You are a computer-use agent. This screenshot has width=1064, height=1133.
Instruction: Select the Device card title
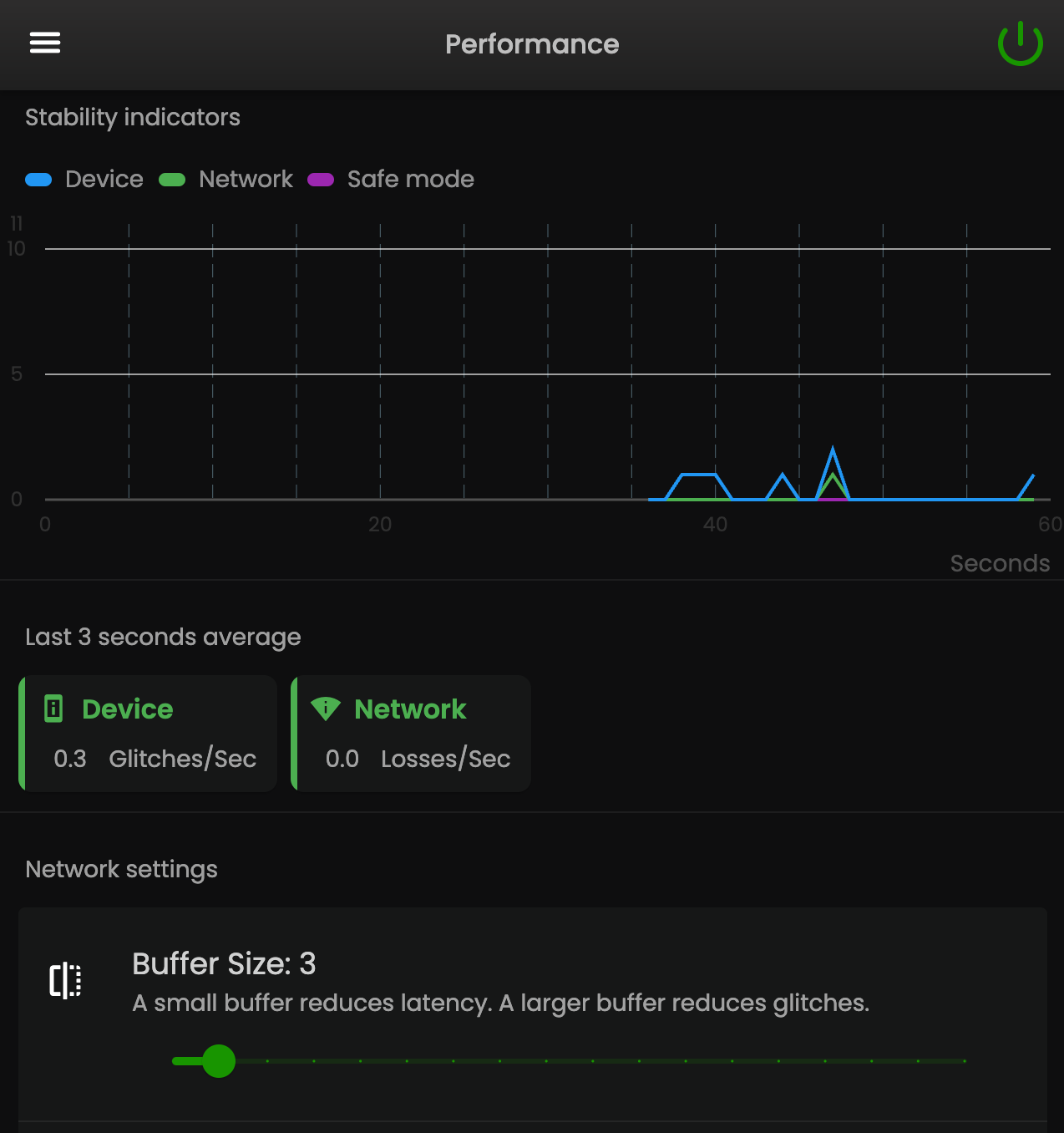(x=128, y=709)
